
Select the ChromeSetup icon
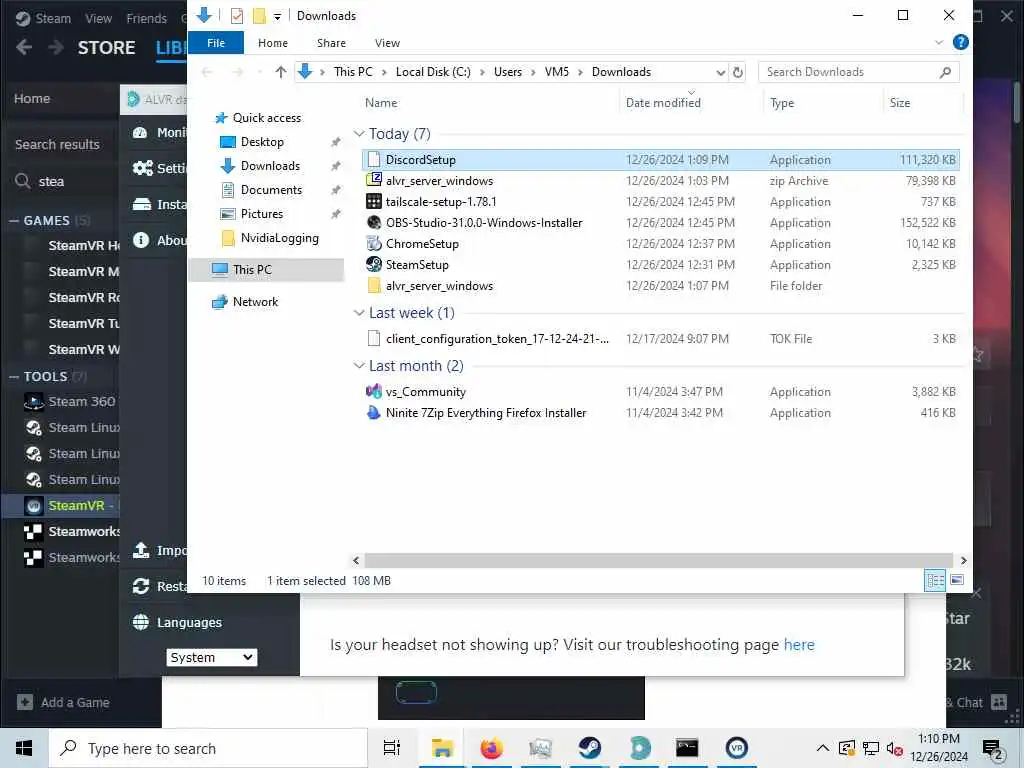pyautogui.click(x=374, y=244)
